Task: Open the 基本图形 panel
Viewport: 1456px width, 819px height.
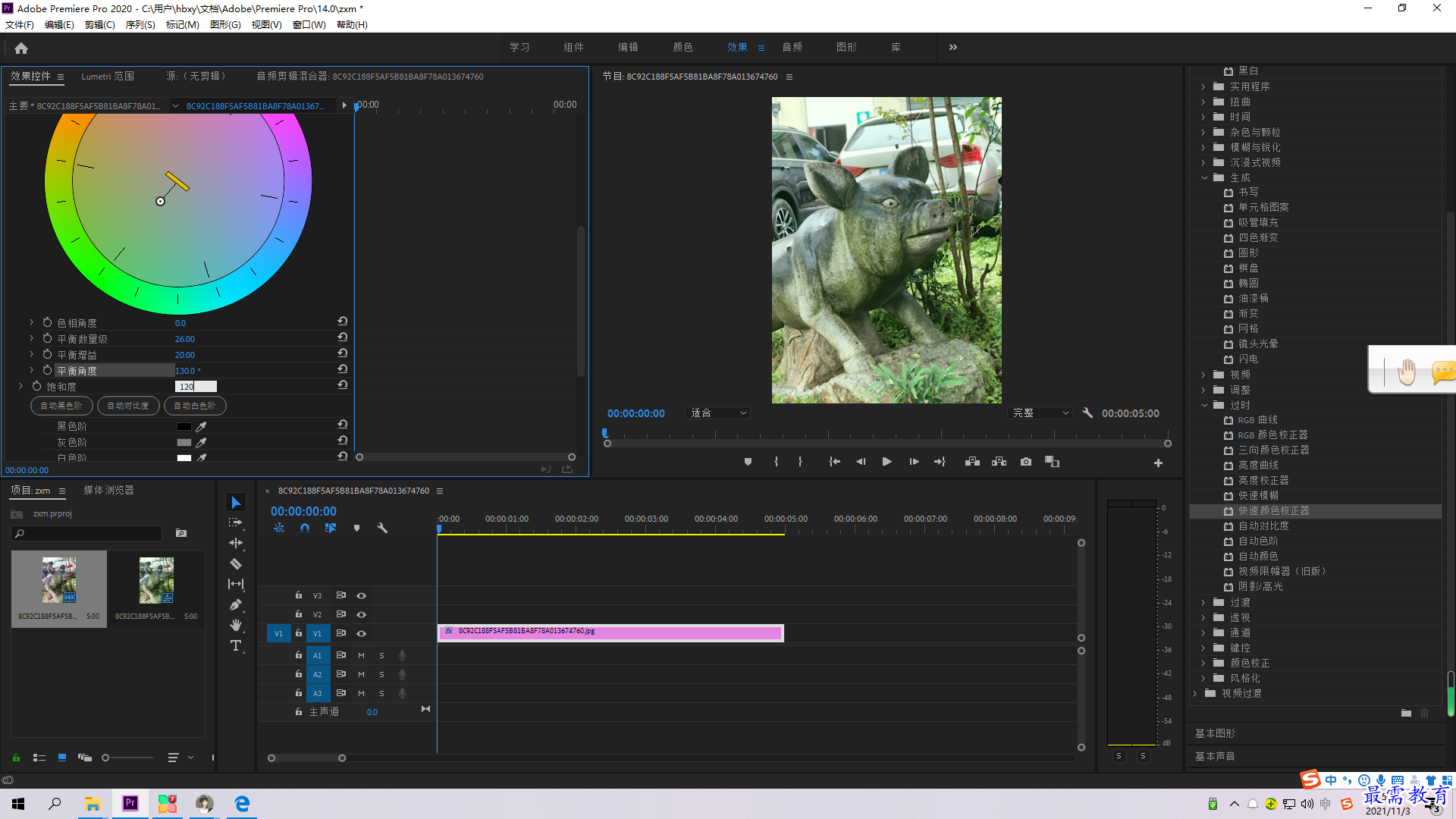Action: [x=1215, y=733]
